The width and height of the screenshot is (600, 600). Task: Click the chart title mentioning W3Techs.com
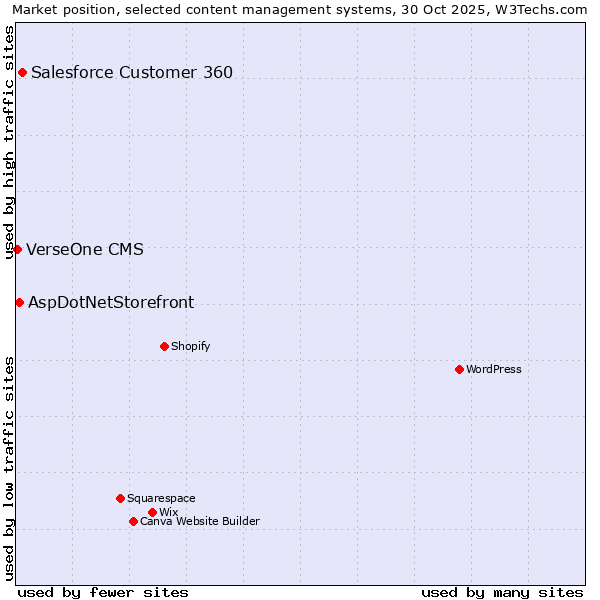click(300, 9)
